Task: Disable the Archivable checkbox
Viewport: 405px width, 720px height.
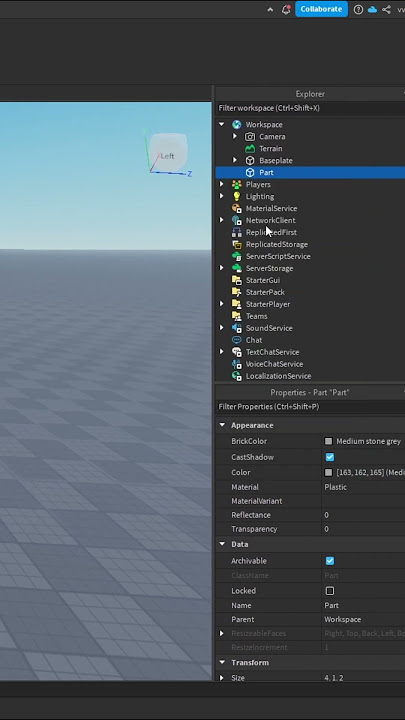Action: (330, 561)
